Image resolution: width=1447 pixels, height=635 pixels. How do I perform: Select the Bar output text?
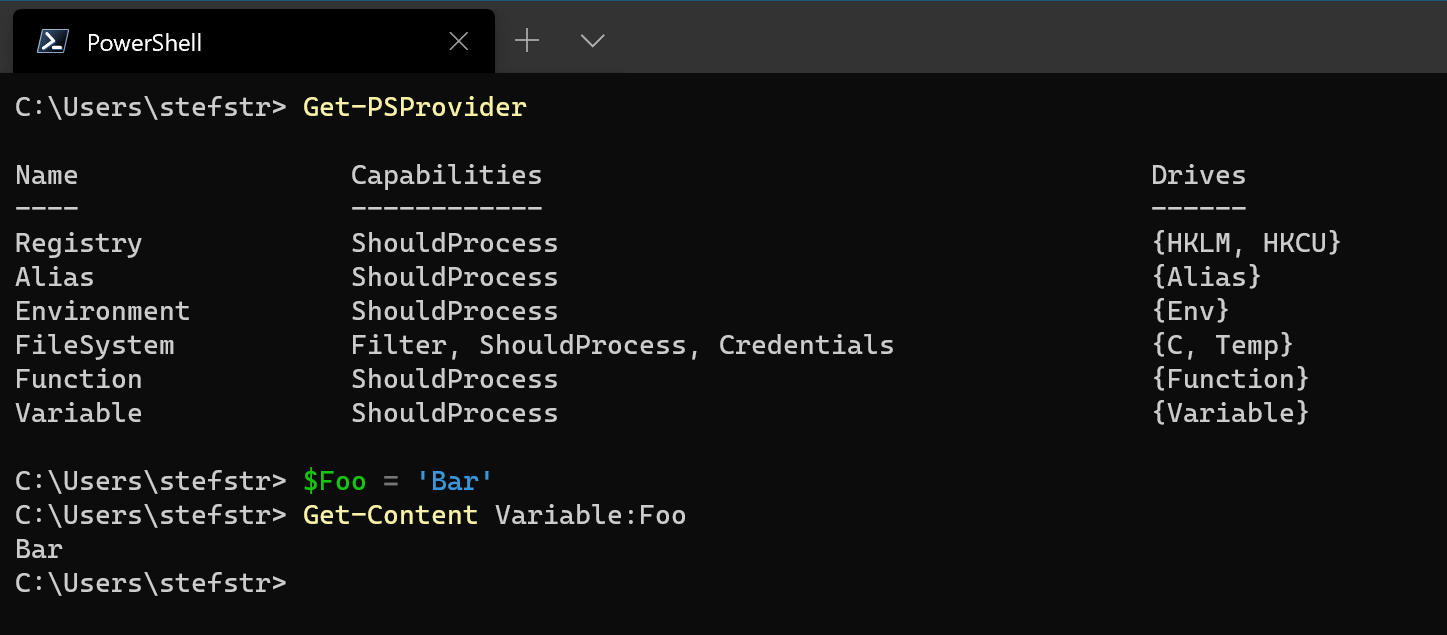(38, 548)
